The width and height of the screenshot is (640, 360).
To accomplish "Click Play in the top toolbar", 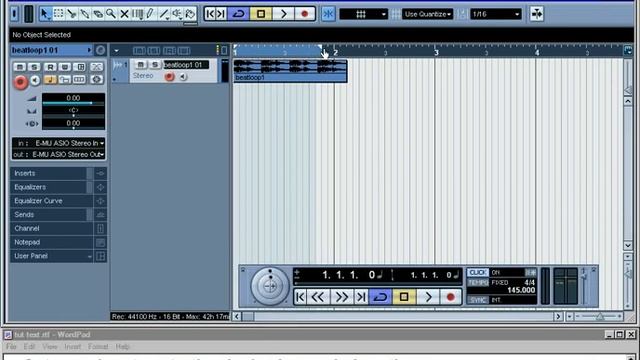I will 283,14.
